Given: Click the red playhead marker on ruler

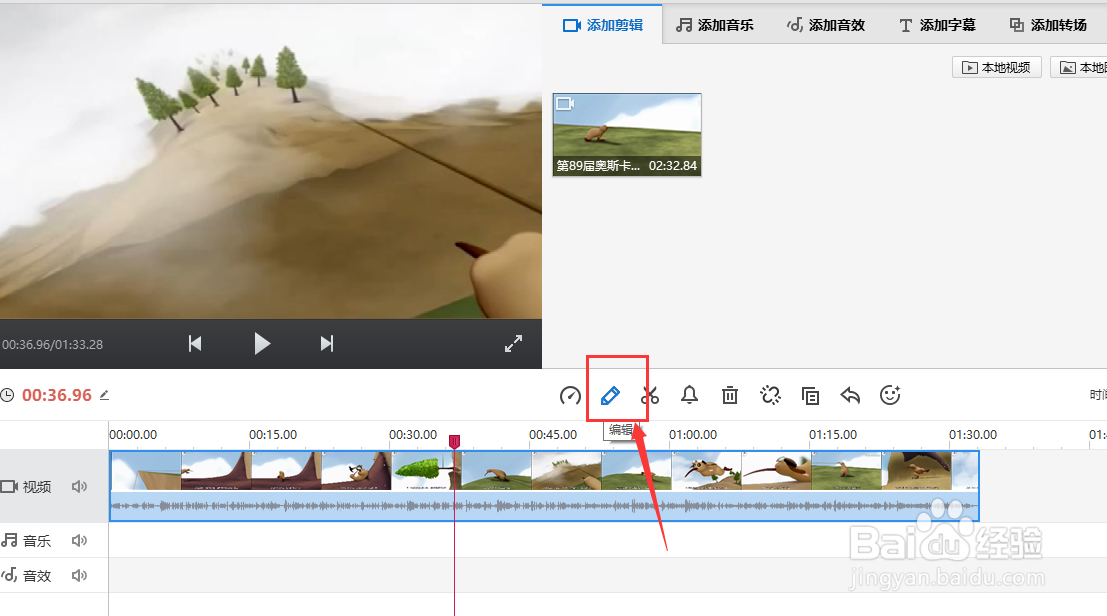Looking at the screenshot, I should click(455, 441).
